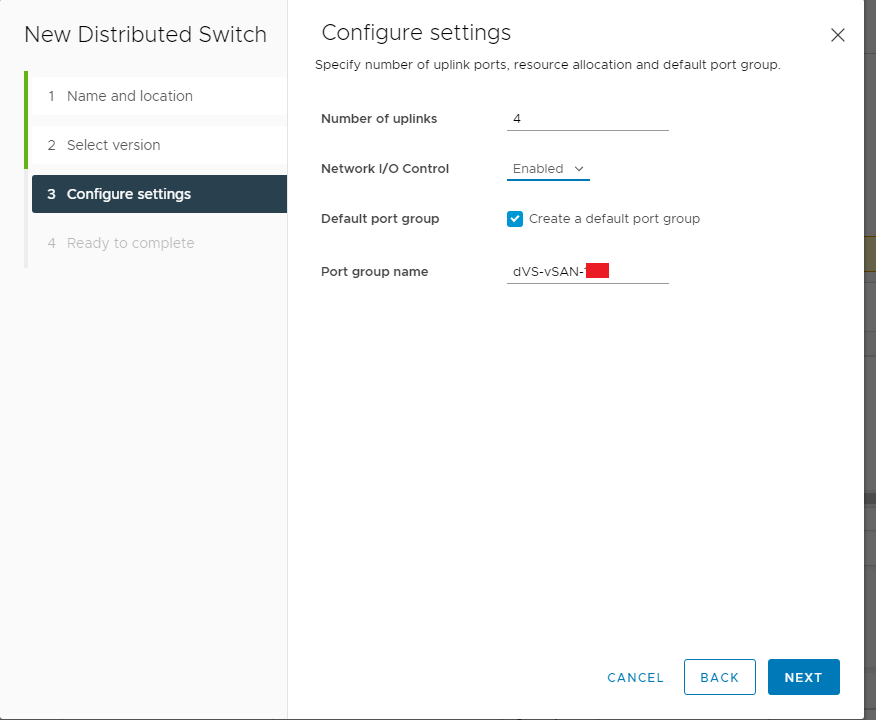This screenshot has height=720, width=876.
Task: Close the New Distributed Switch dialog
Action: point(837,35)
